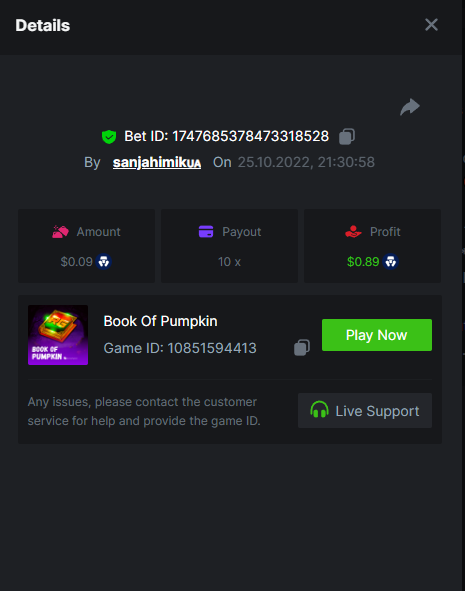
Task: Click the bet date 25.10.2022 timestamp
Action: 306,162
